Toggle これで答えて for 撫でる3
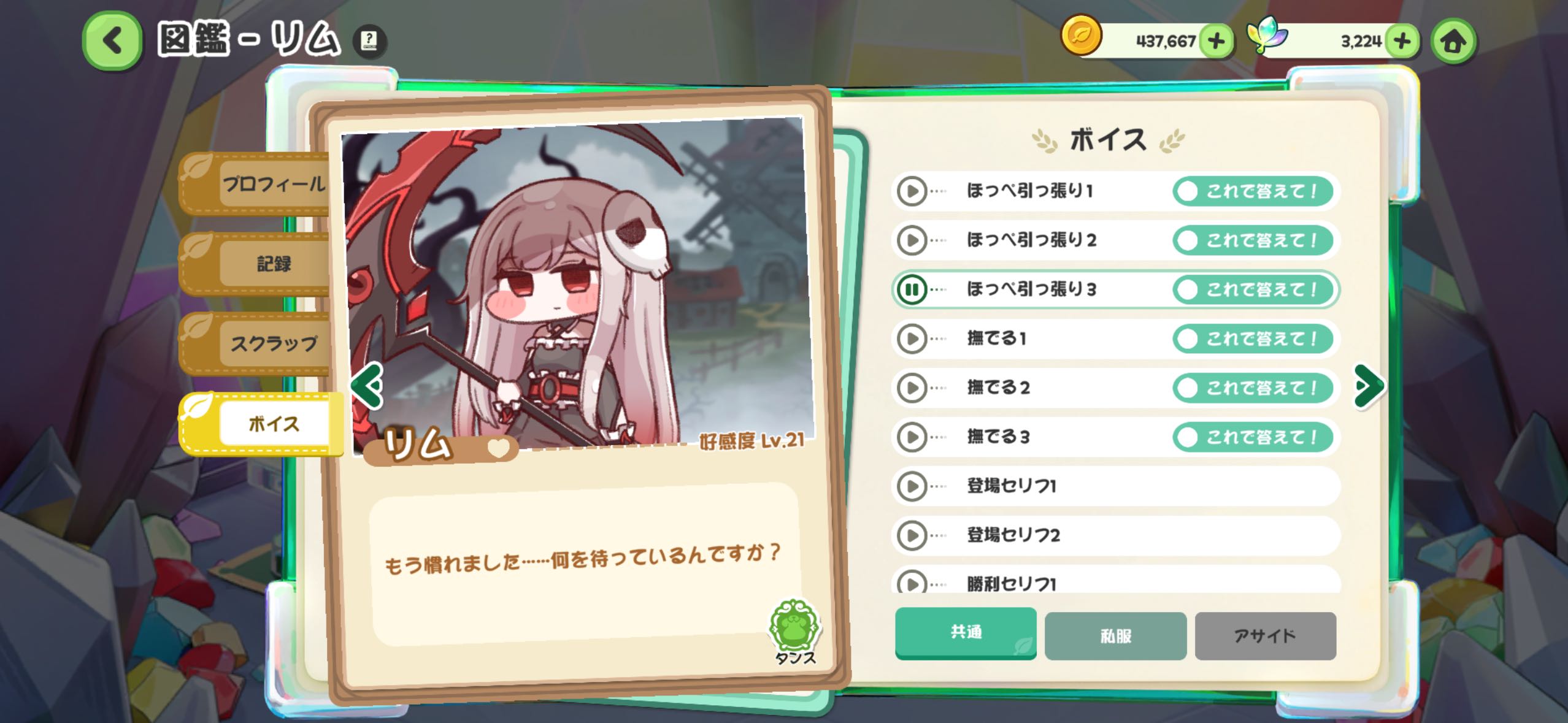This screenshot has height=723, width=1568. [1253, 437]
